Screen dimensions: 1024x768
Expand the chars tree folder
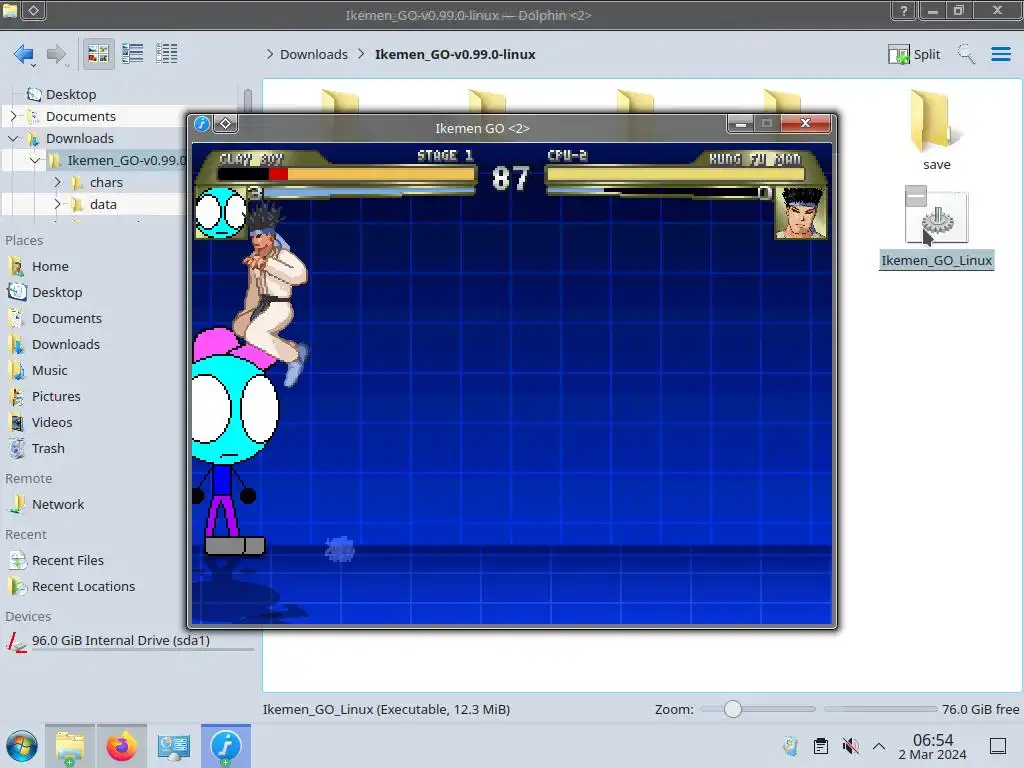click(57, 182)
